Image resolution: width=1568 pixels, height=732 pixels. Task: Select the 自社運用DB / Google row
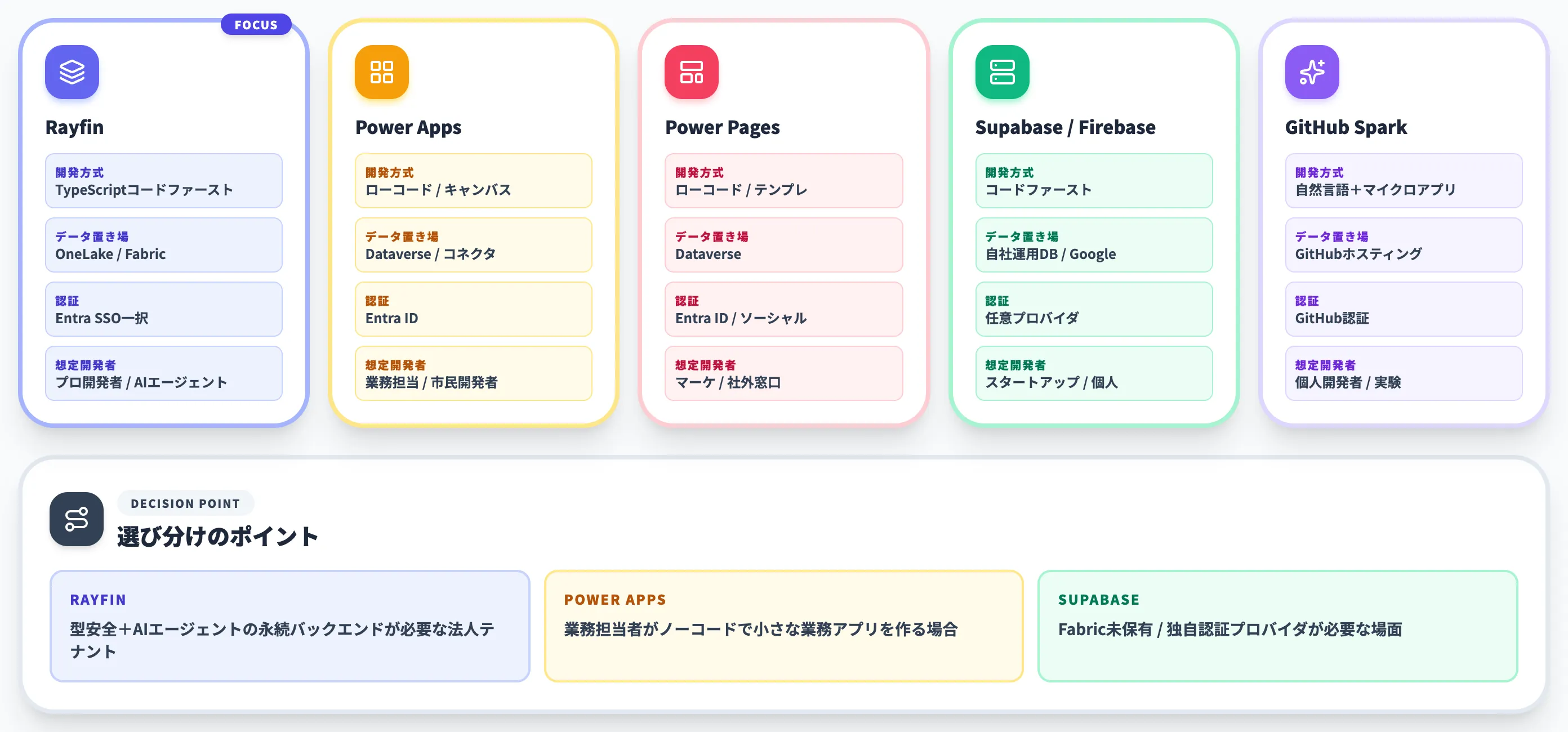[1094, 244]
